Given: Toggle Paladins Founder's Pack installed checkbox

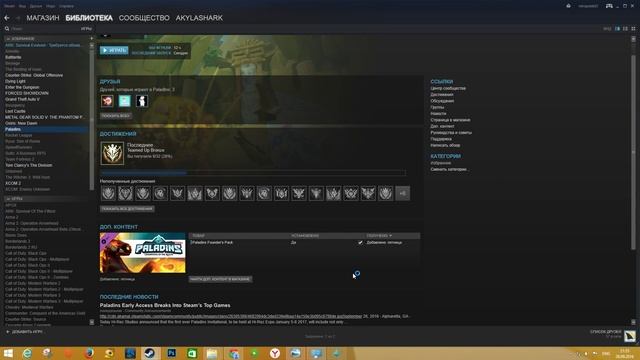Looking at the screenshot, I should [360, 242].
